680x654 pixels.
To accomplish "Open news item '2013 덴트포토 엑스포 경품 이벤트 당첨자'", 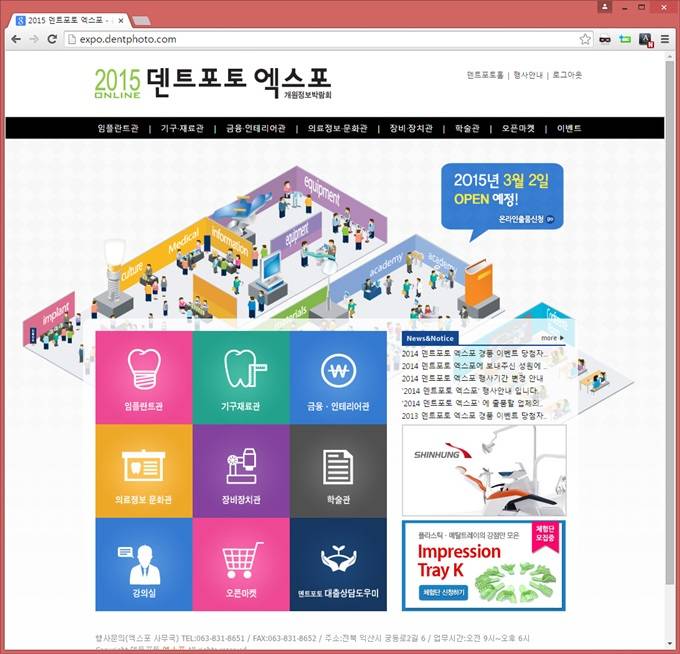I will (474, 415).
